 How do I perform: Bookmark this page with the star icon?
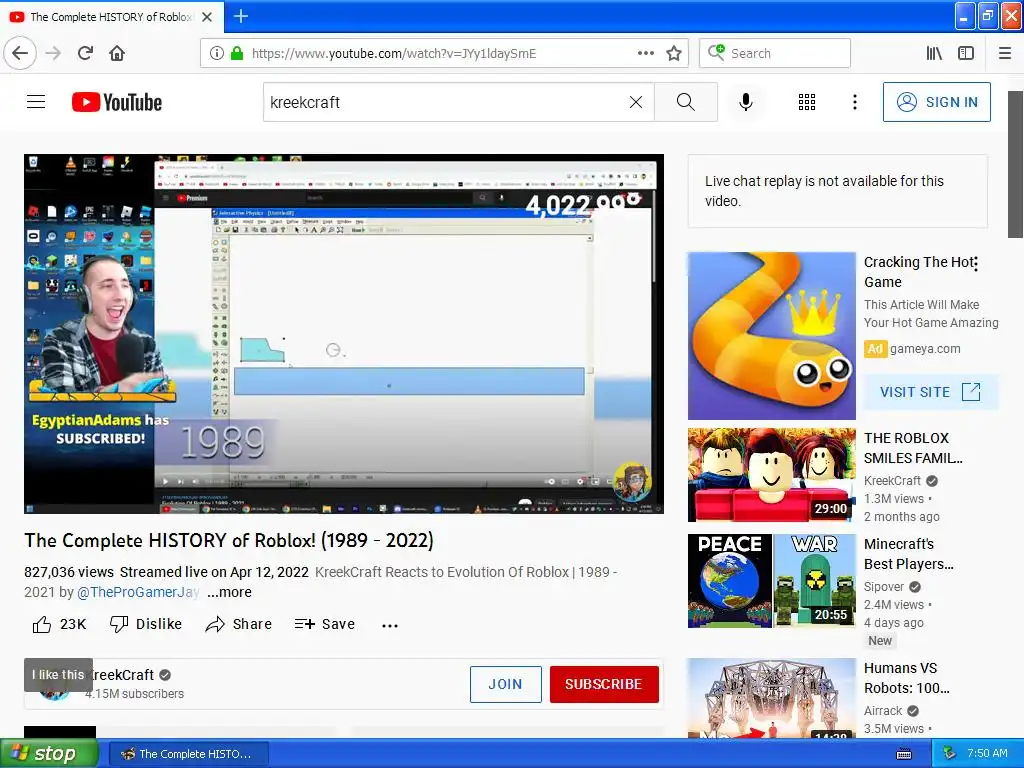tap(674, 53)
